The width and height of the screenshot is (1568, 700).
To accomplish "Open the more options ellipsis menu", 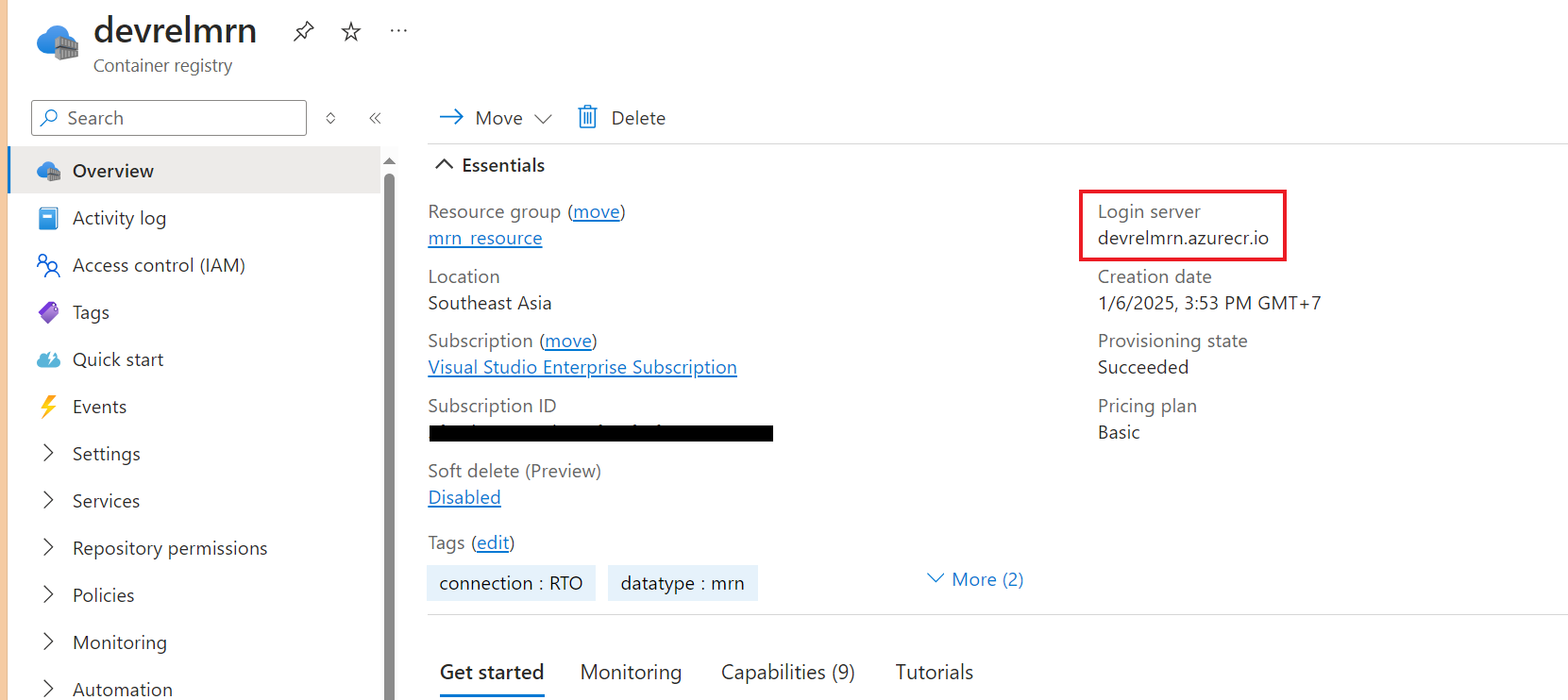I will 398,31.
